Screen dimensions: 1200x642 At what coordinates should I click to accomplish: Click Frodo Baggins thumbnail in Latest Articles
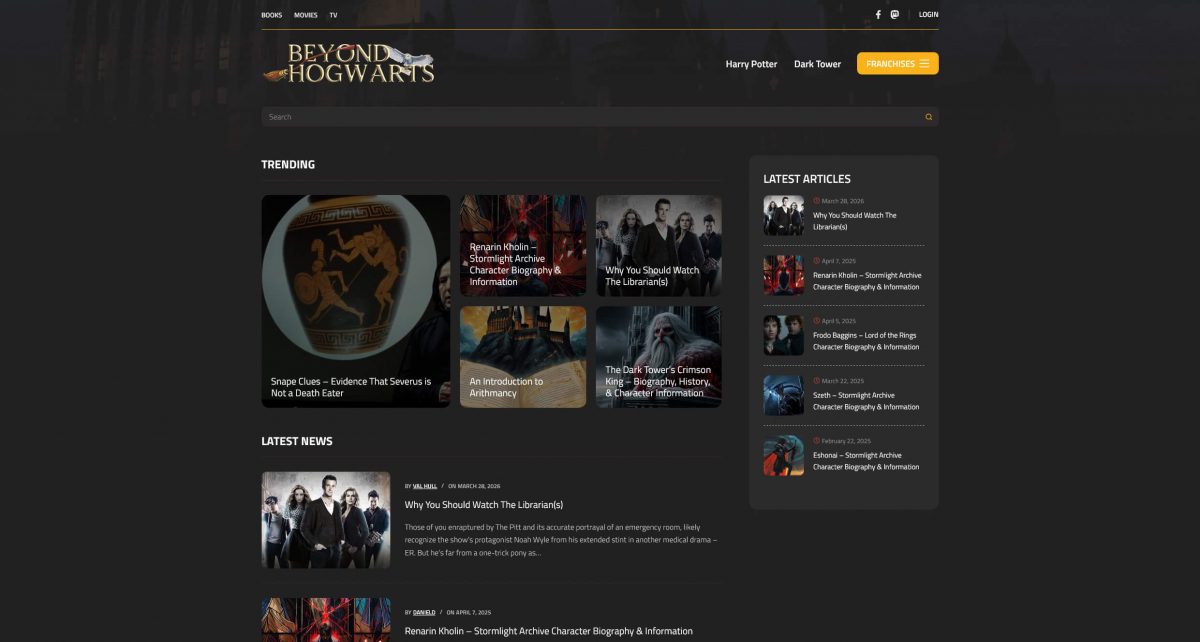784,335
